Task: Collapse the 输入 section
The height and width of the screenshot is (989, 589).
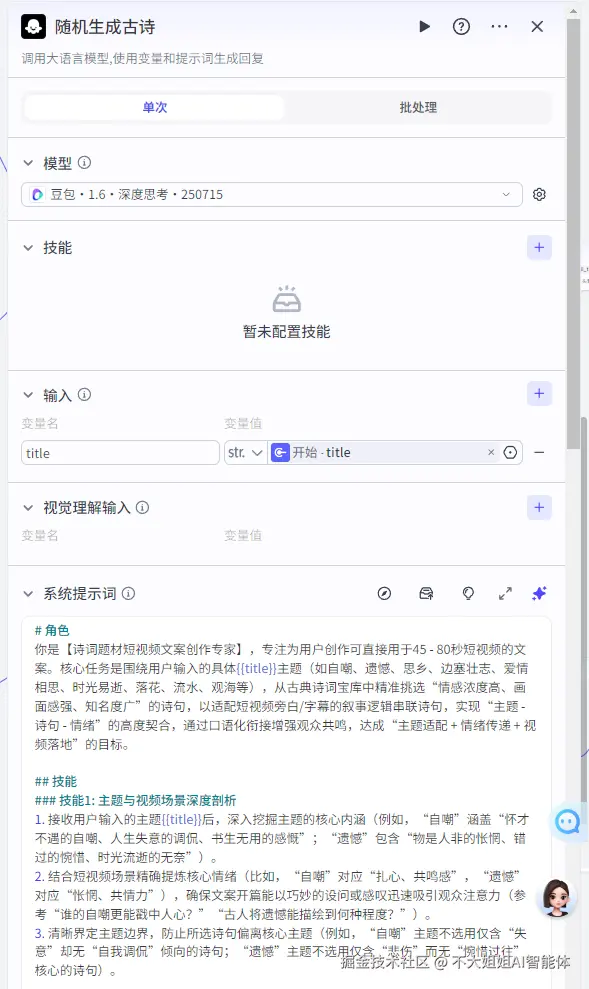Action: (x=28, y=395)
